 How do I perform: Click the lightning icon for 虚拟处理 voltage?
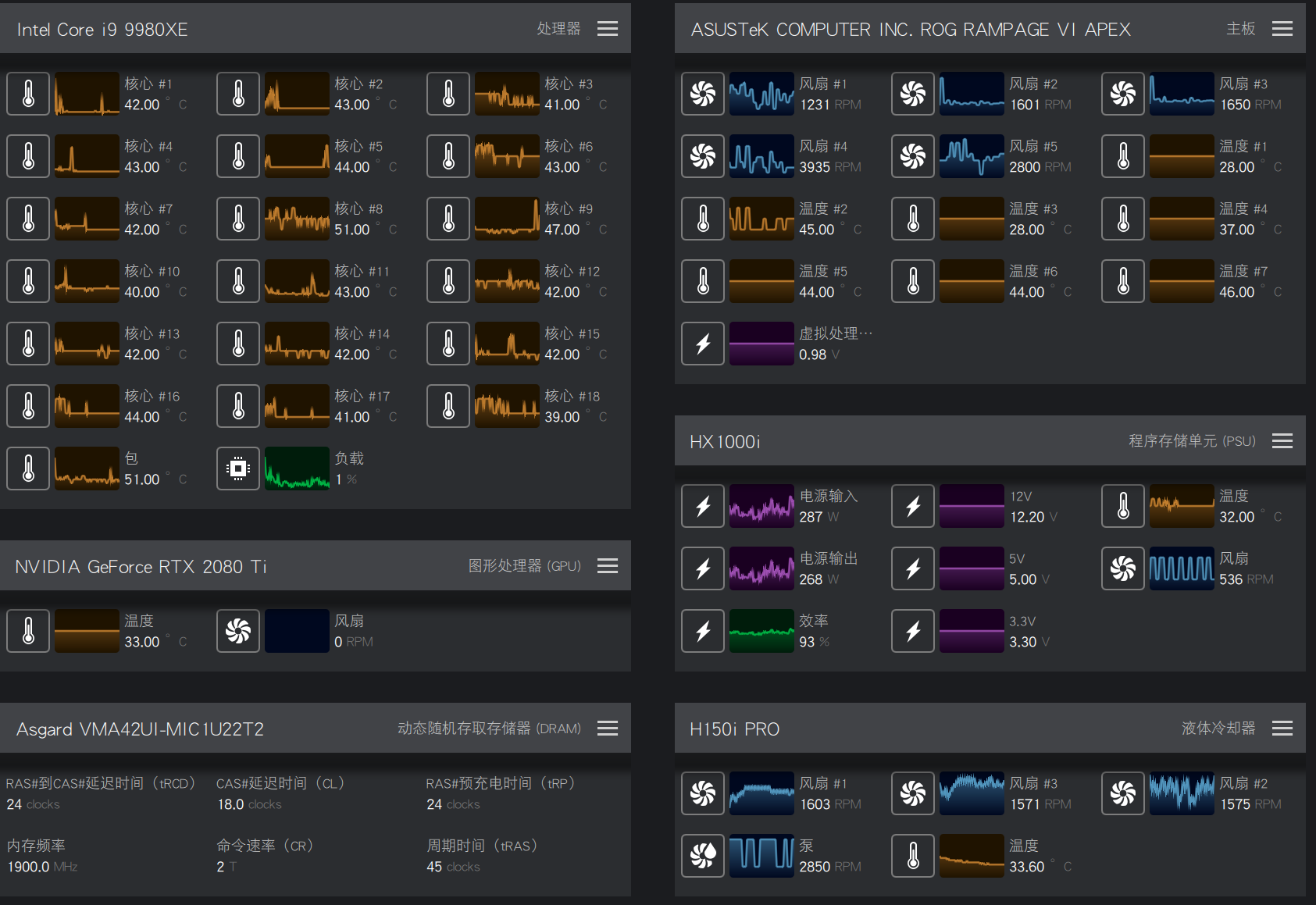pyautogui.click(x=703, y=344)
